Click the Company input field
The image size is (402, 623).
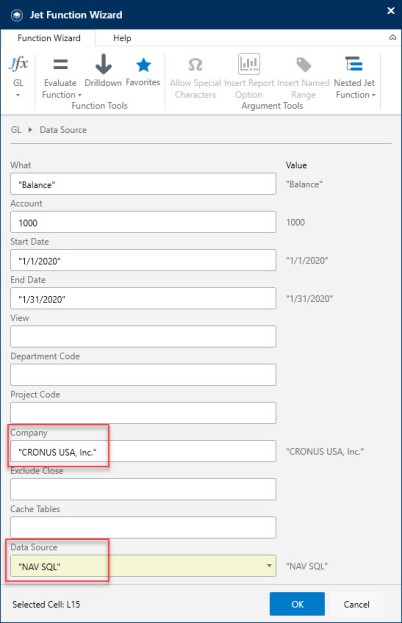pyautogui.click(x=143, y=451)
